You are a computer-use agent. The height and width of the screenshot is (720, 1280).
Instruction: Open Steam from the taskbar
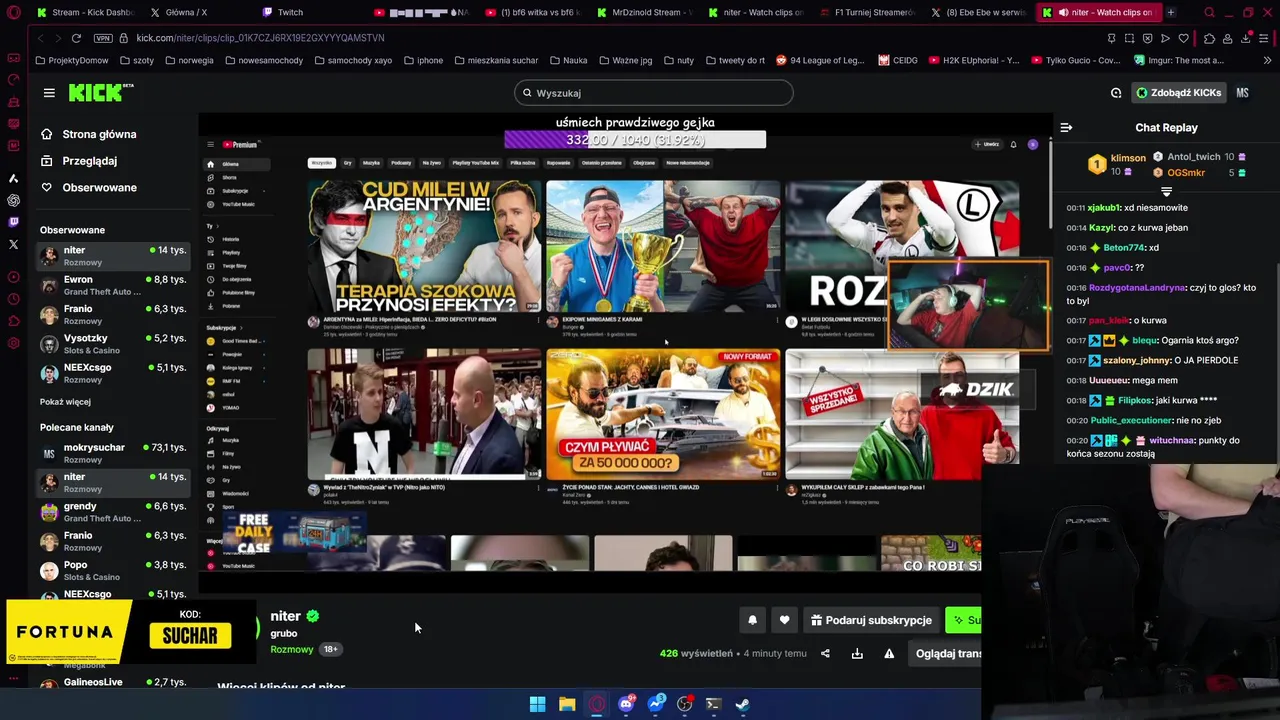[x=743, y=704]
